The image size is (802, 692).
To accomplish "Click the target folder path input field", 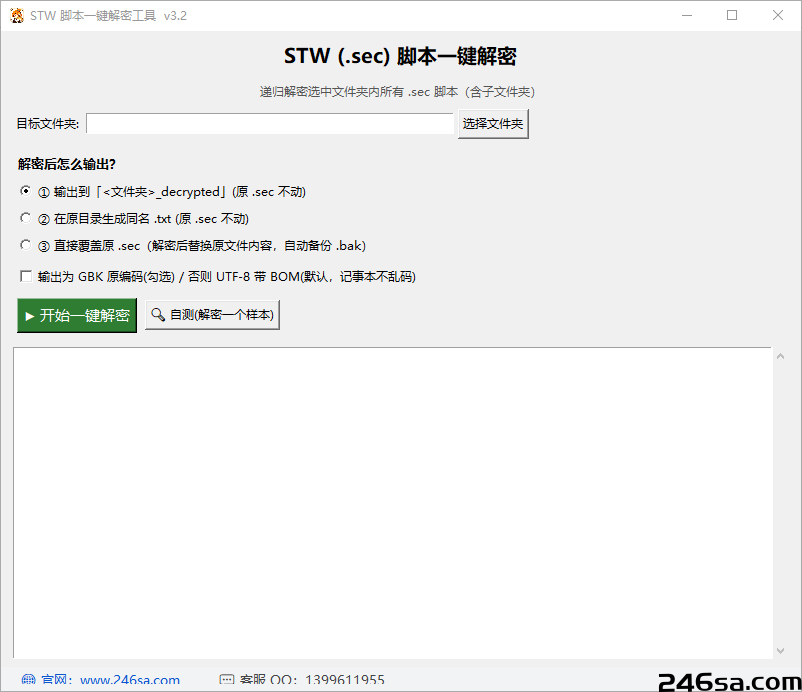I will pos(270,124).
